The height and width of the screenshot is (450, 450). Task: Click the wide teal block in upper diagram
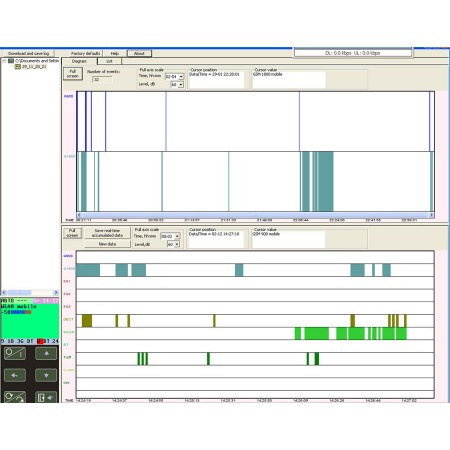click(326, 181)
